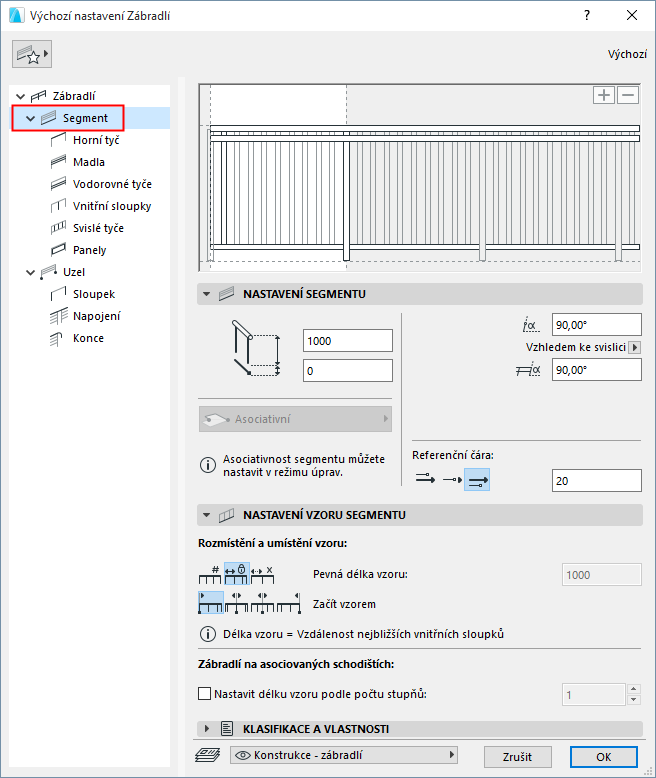This screenshot has height=778, width=656.
Task: Select Panely tree item
Action: pos(89,250)
